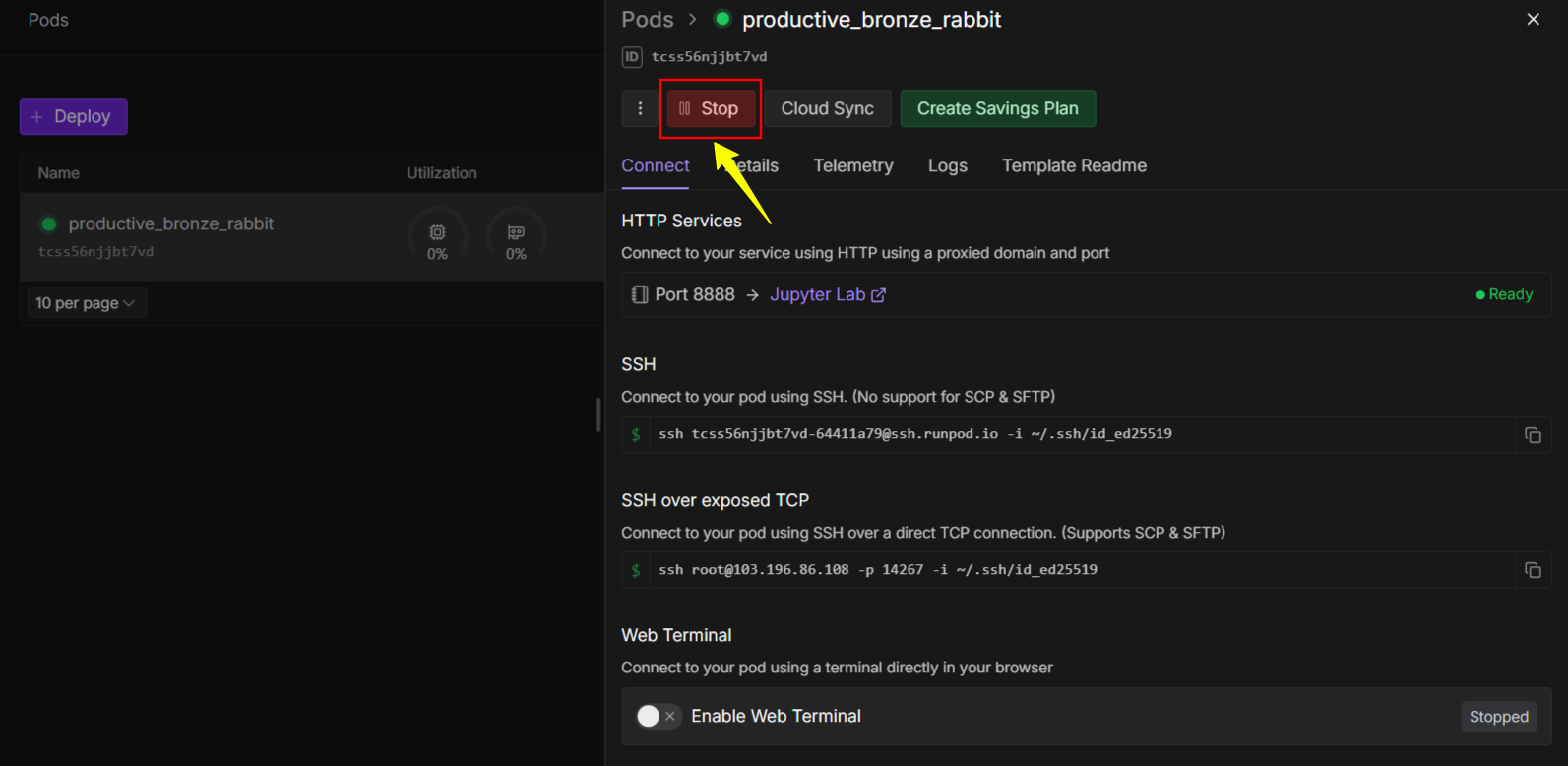The height and width of the screenshot is (766, 1568).
Task: Click the green running status dot in pod list
Action: coord(48,223)
